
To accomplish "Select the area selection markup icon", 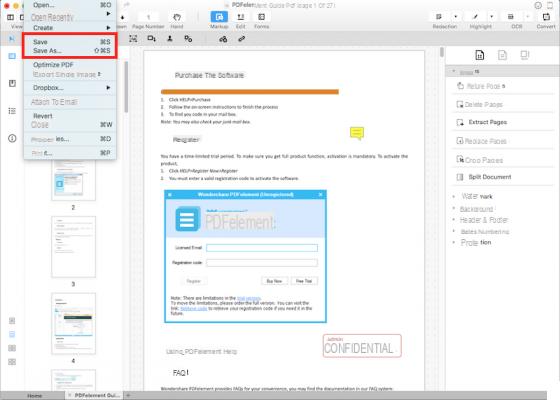I will [133, 39].
